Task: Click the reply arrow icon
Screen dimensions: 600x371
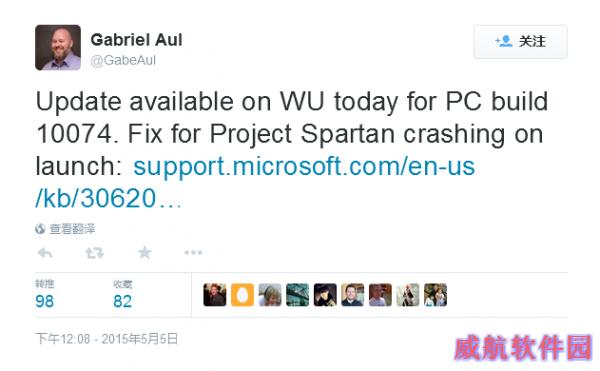Action: click(45, 253)
